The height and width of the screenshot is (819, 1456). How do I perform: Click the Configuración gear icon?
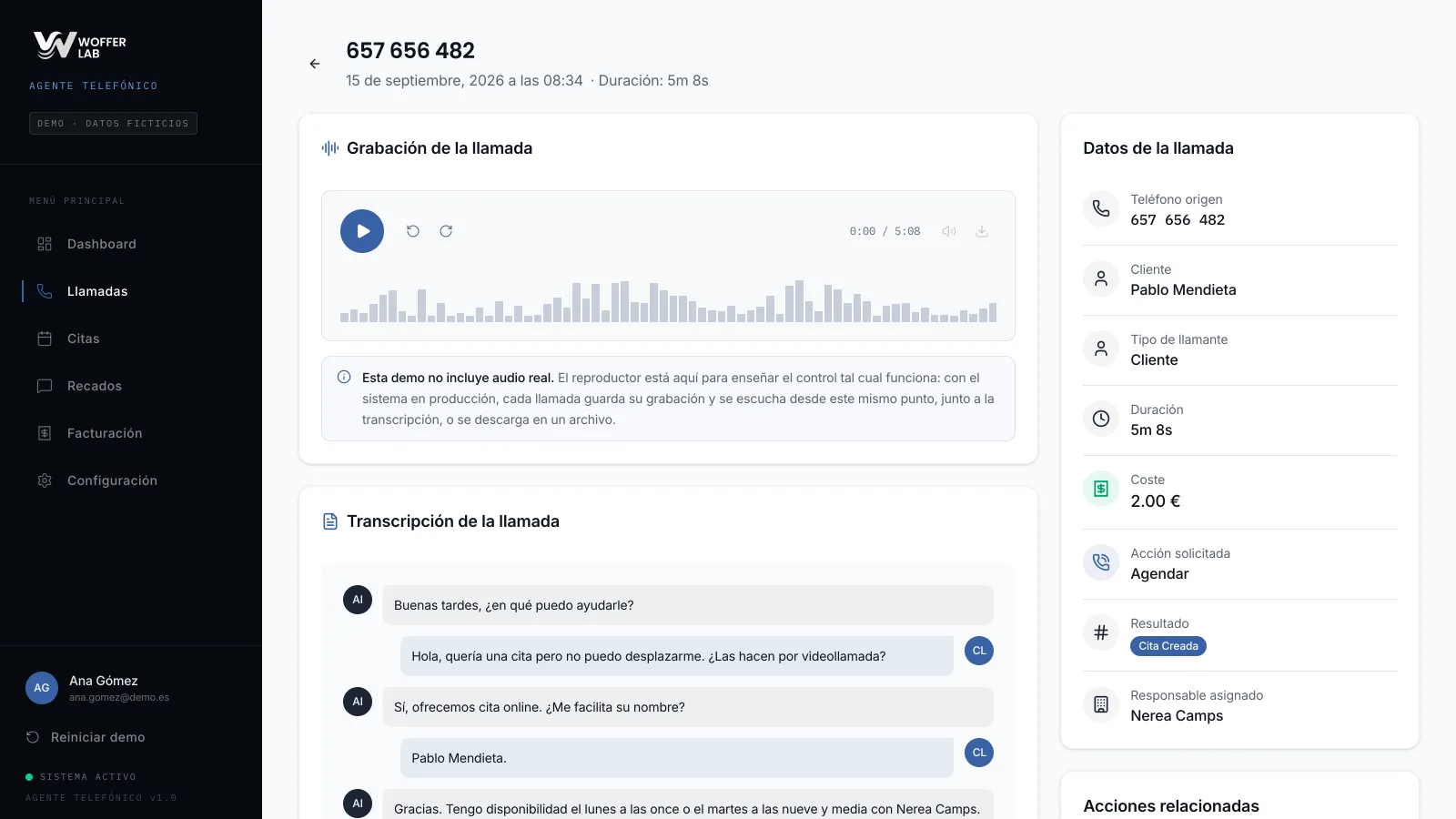[45, 480]
